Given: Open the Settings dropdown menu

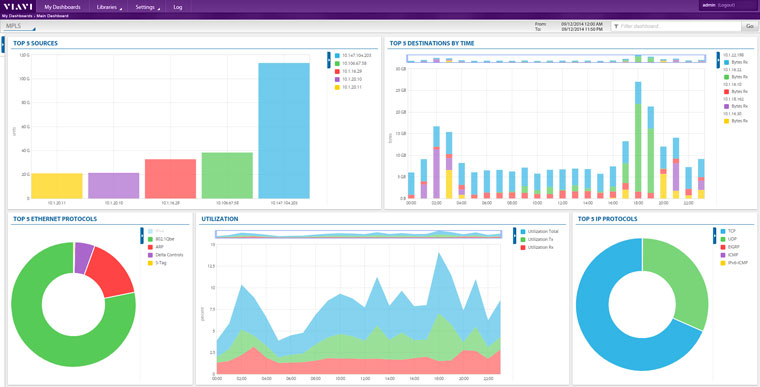Looking at the screenshot, I should tap(147, 7).
